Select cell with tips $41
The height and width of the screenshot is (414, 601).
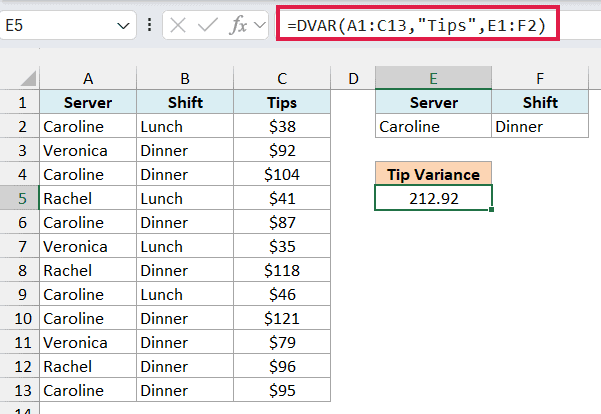pos(282,198)
